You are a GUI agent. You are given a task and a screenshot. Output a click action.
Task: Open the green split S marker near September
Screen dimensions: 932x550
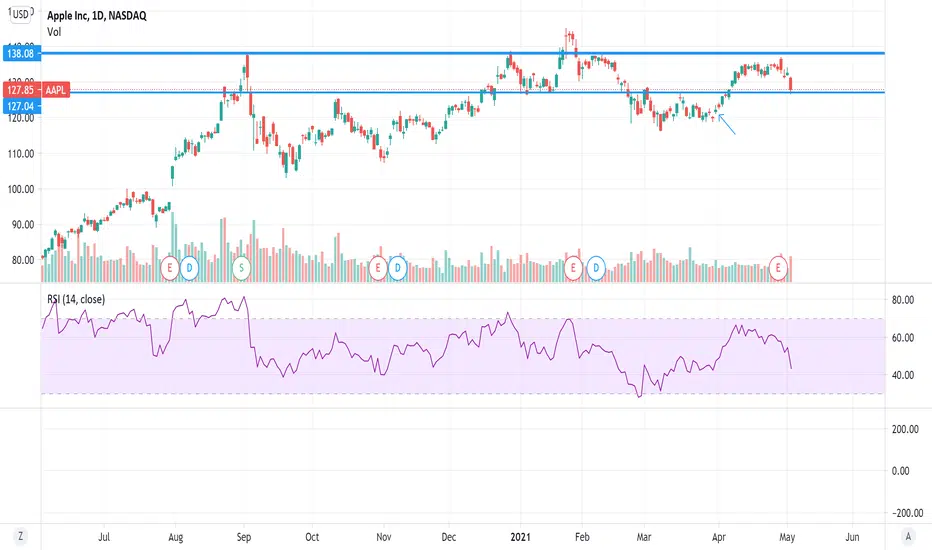(241, 268)
